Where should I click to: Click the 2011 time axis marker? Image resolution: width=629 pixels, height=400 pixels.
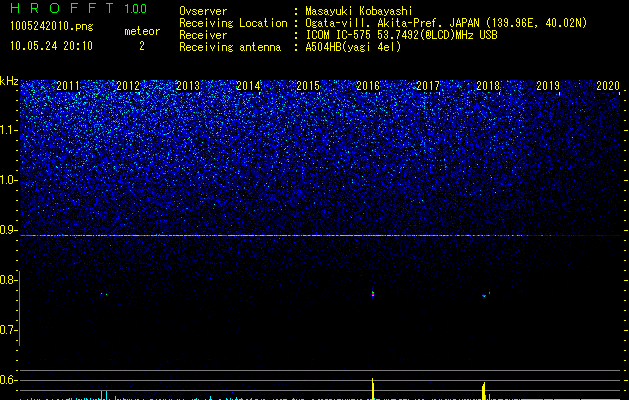[68, 86]
